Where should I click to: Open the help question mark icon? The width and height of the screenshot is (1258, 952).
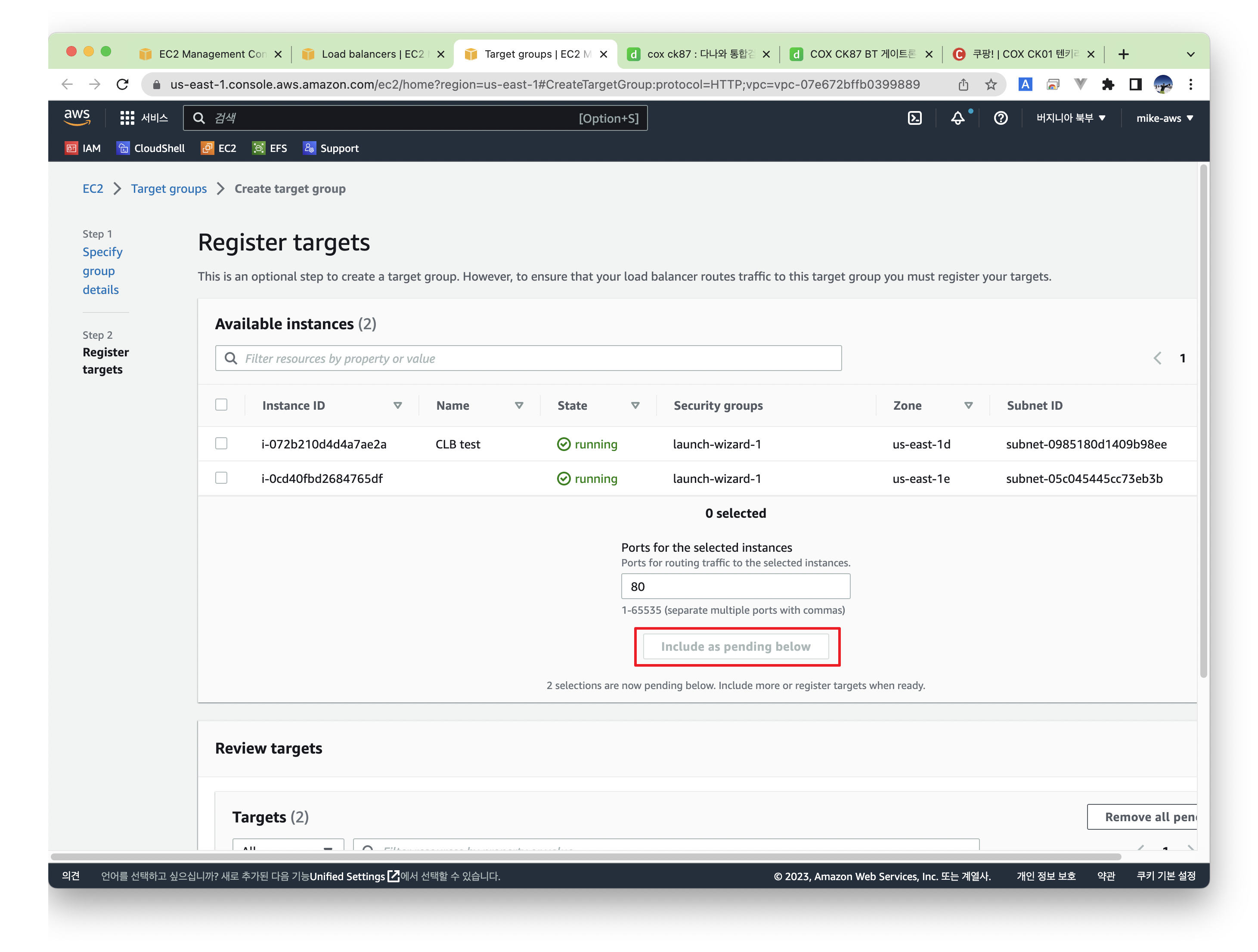(x=1001, y=117)
